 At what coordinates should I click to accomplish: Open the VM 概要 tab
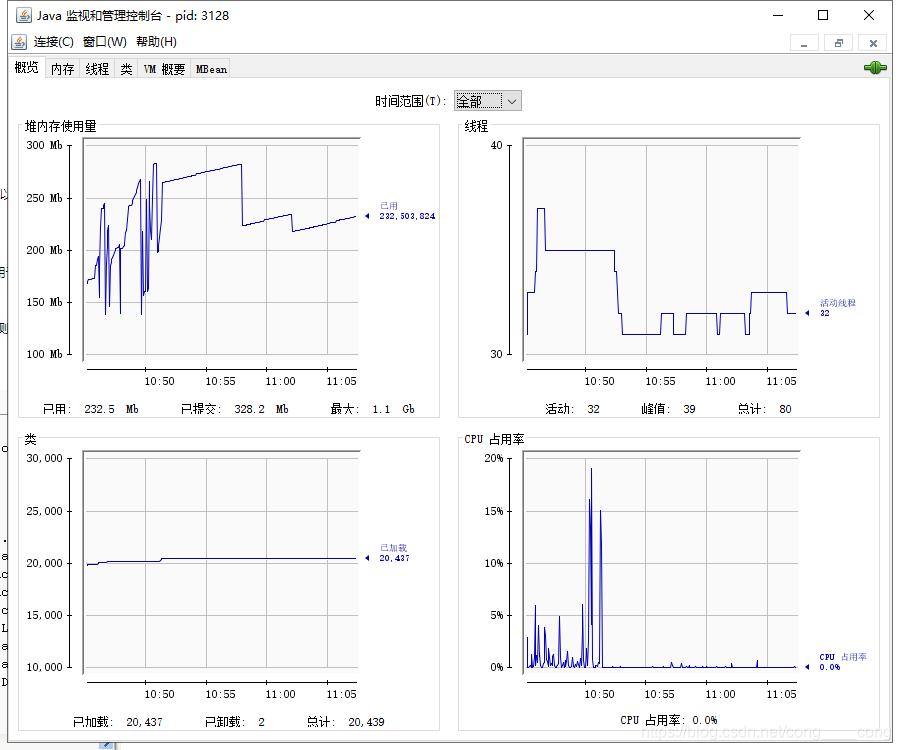164,69
